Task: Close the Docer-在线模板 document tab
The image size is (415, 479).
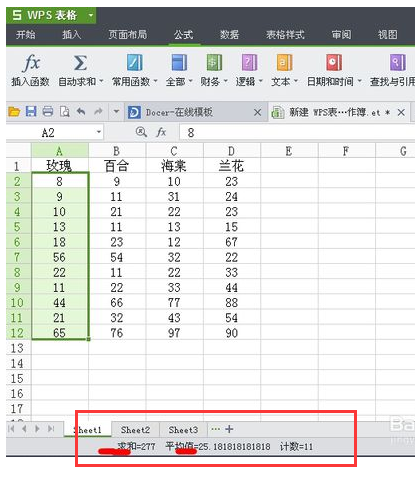Action: (x=257, y=113)
